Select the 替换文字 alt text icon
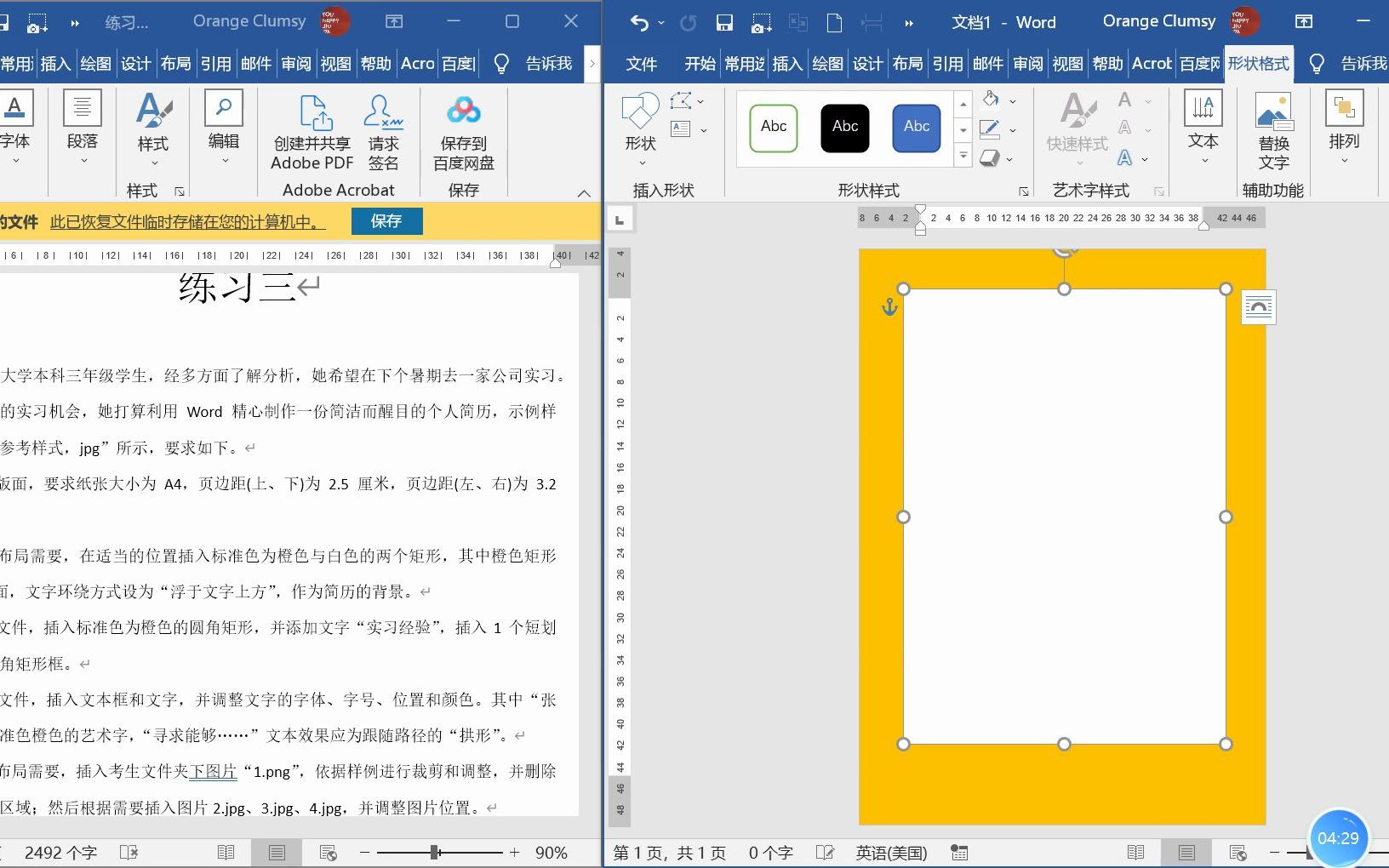The height and width of the screenshot is (868, 1389). (x=1273, y=128)
